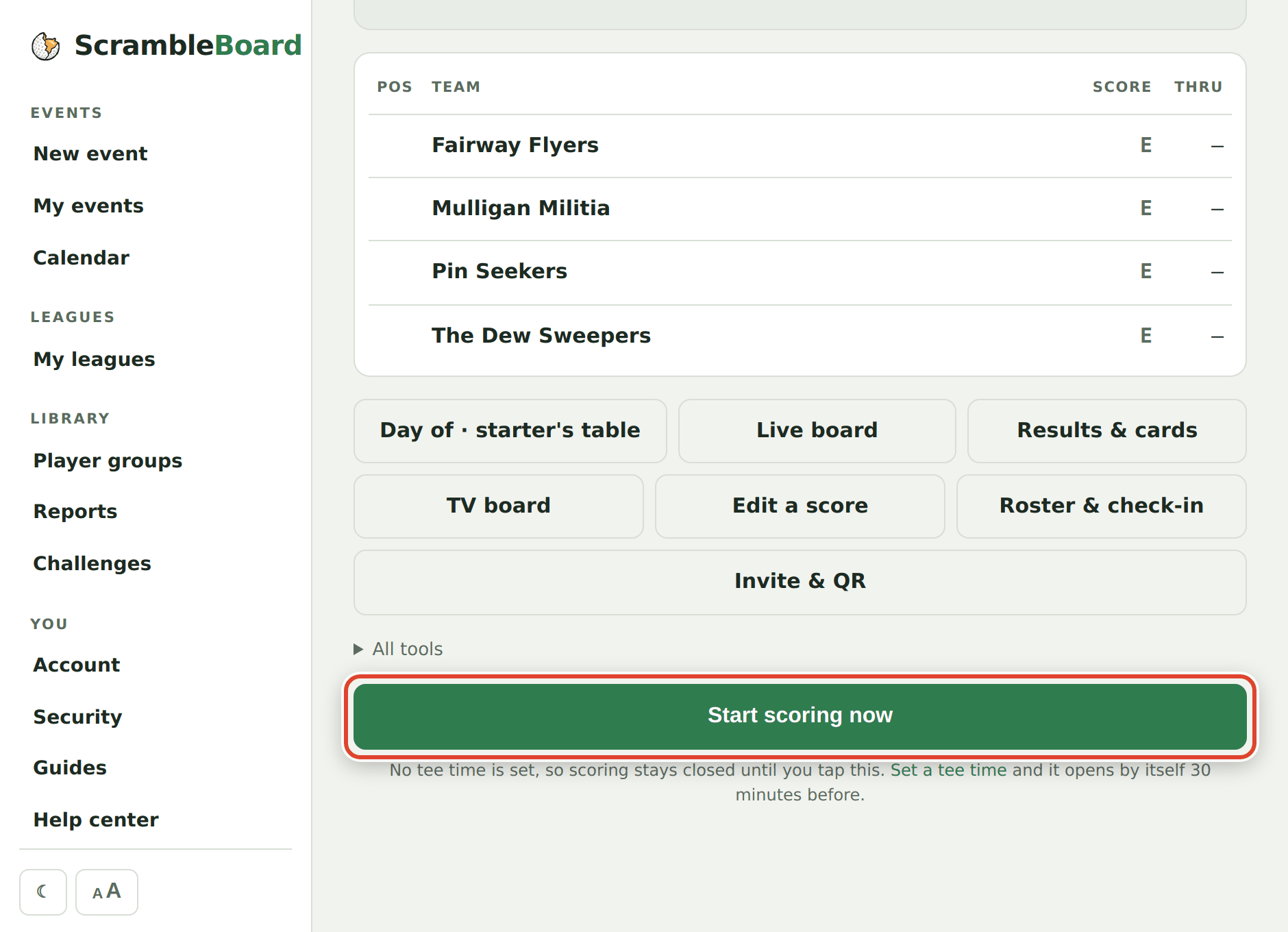Screen dimensions: 1288x932
Task: Open the TV board
Action: pos(499,506)
